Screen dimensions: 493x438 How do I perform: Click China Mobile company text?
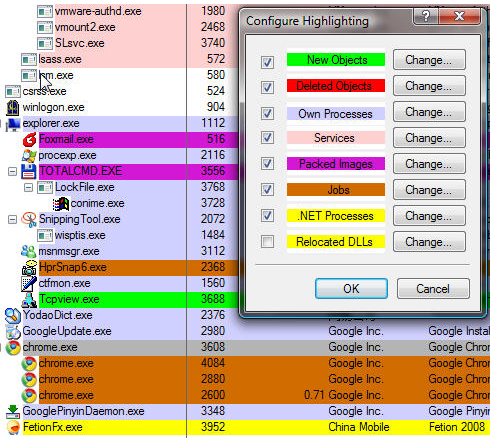pos(359,427)
